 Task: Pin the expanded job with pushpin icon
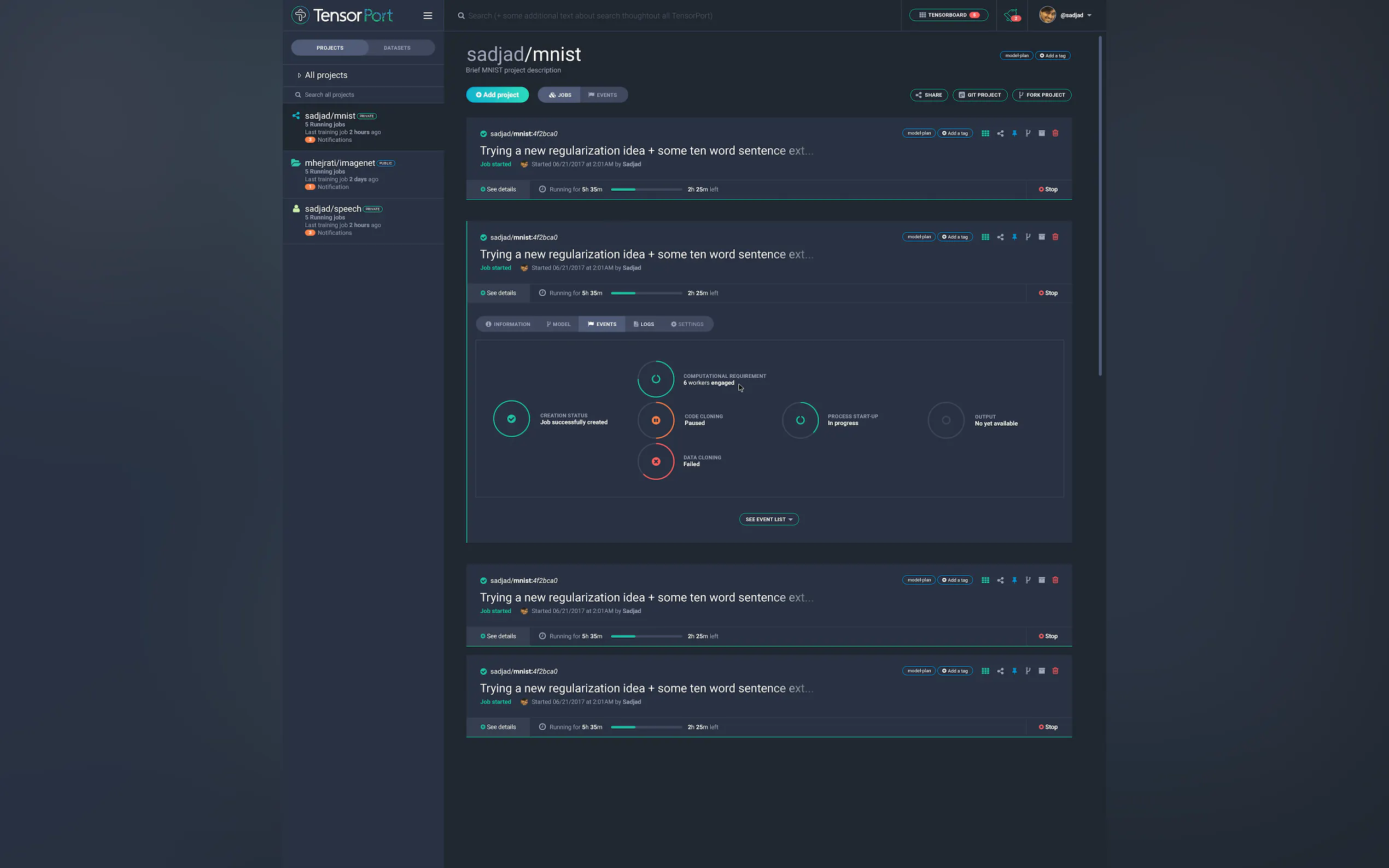pos(1014,237)
